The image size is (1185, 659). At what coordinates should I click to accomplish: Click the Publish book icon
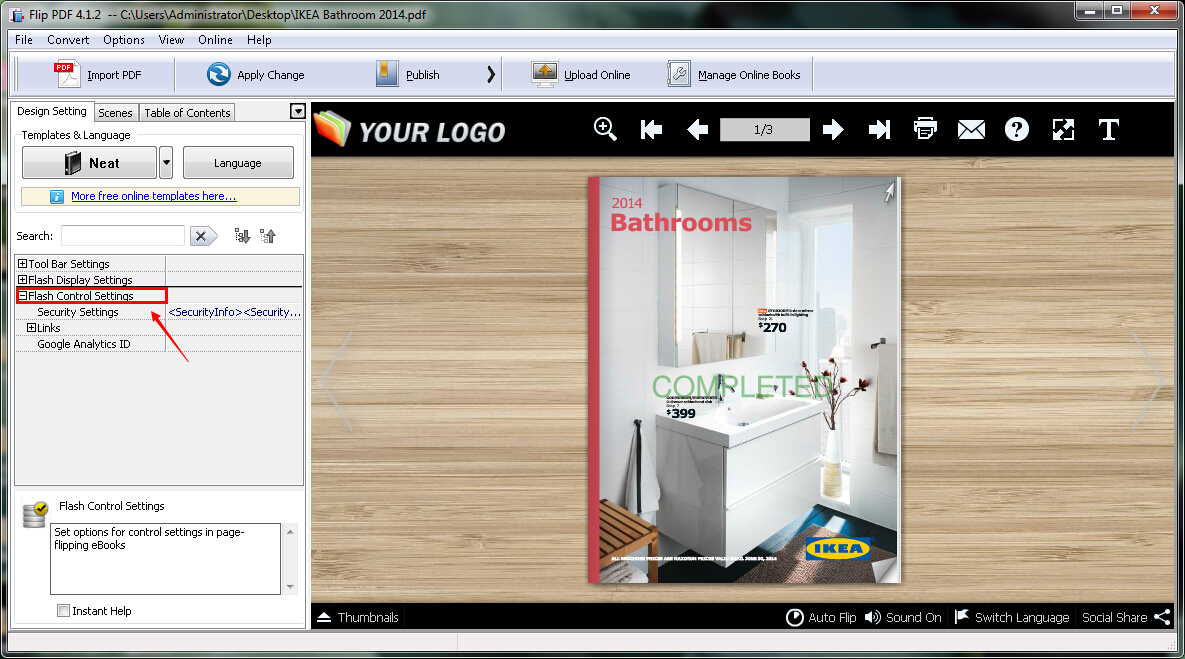click(x=387, y=74)
